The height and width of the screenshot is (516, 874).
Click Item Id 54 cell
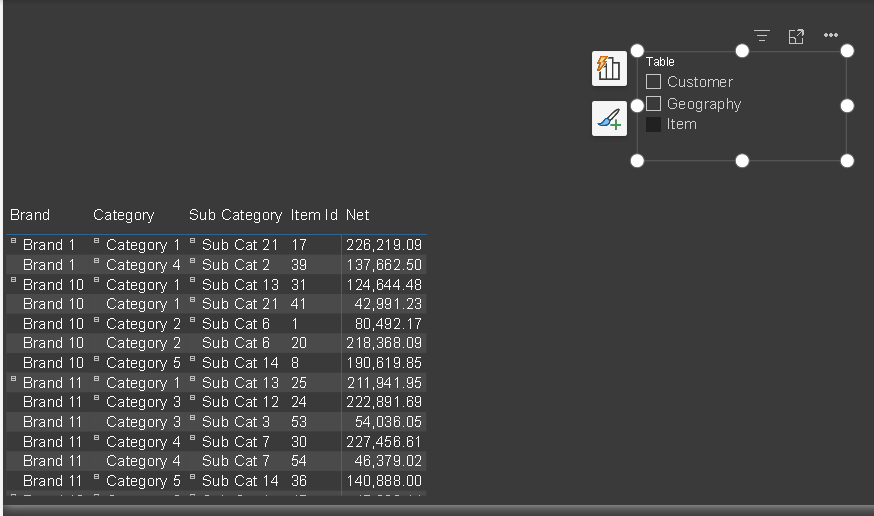[299, 461]
